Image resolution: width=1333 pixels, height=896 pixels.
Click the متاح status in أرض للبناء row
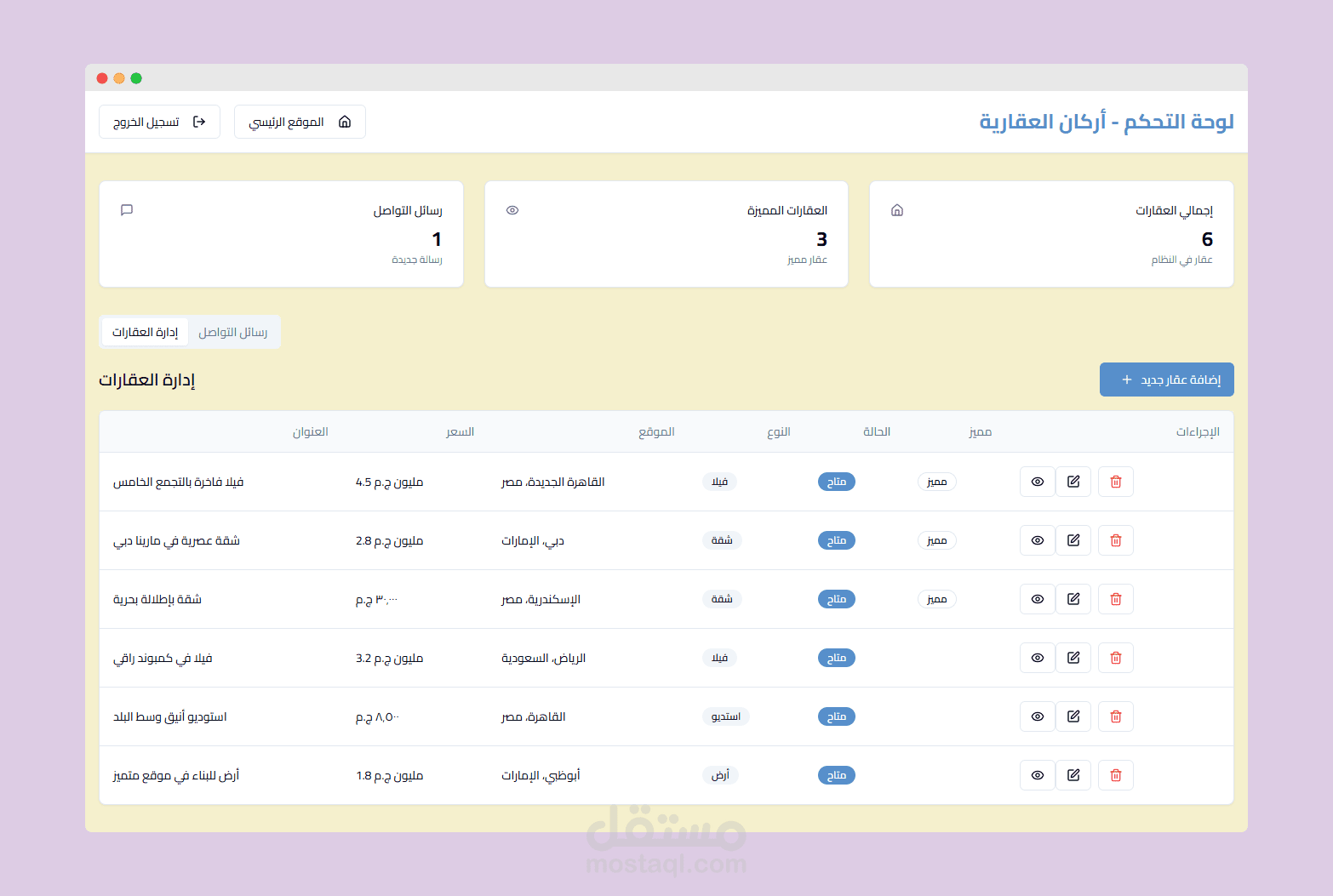point(837,775)
